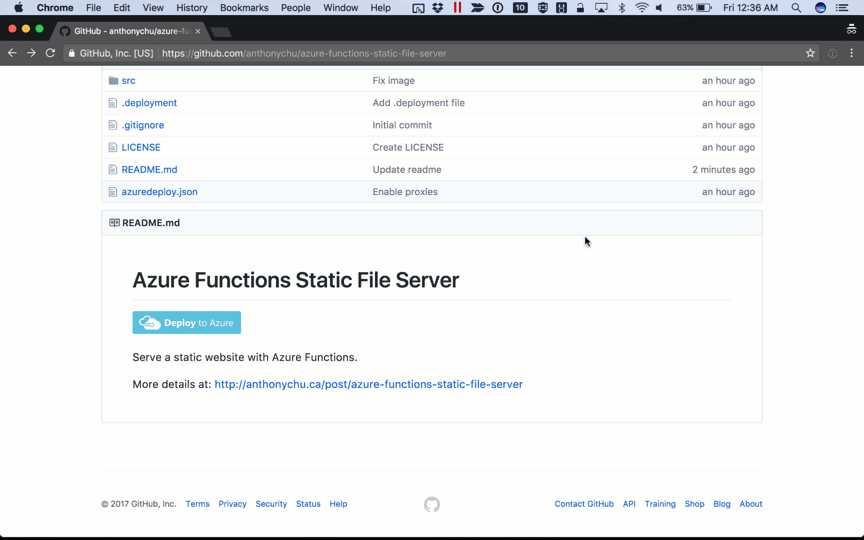Click the battery status icon

pyautogui.click(x=704, y=8)
